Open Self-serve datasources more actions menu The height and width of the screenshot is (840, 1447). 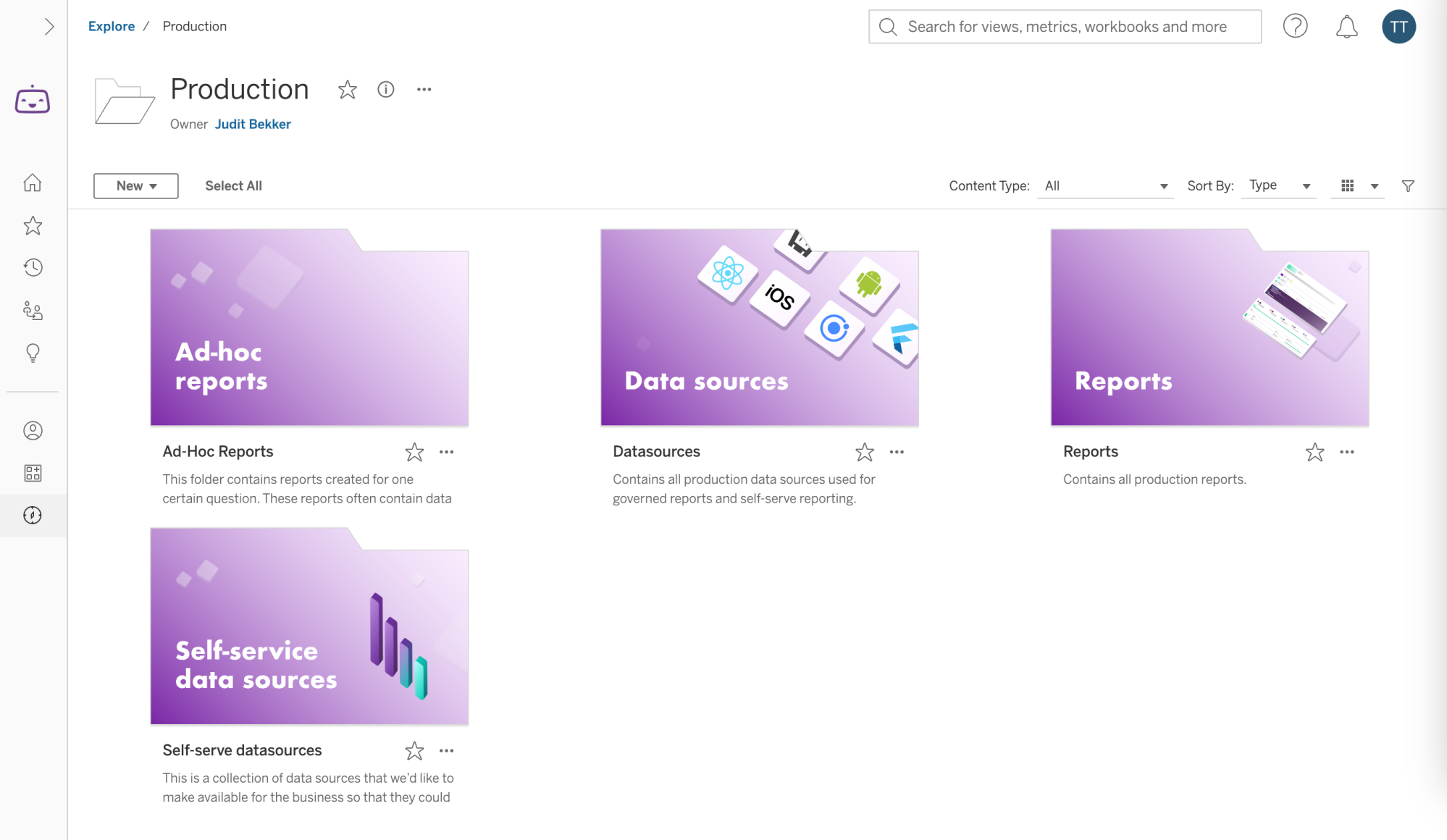pyautogui.click(x=447, y=751)
